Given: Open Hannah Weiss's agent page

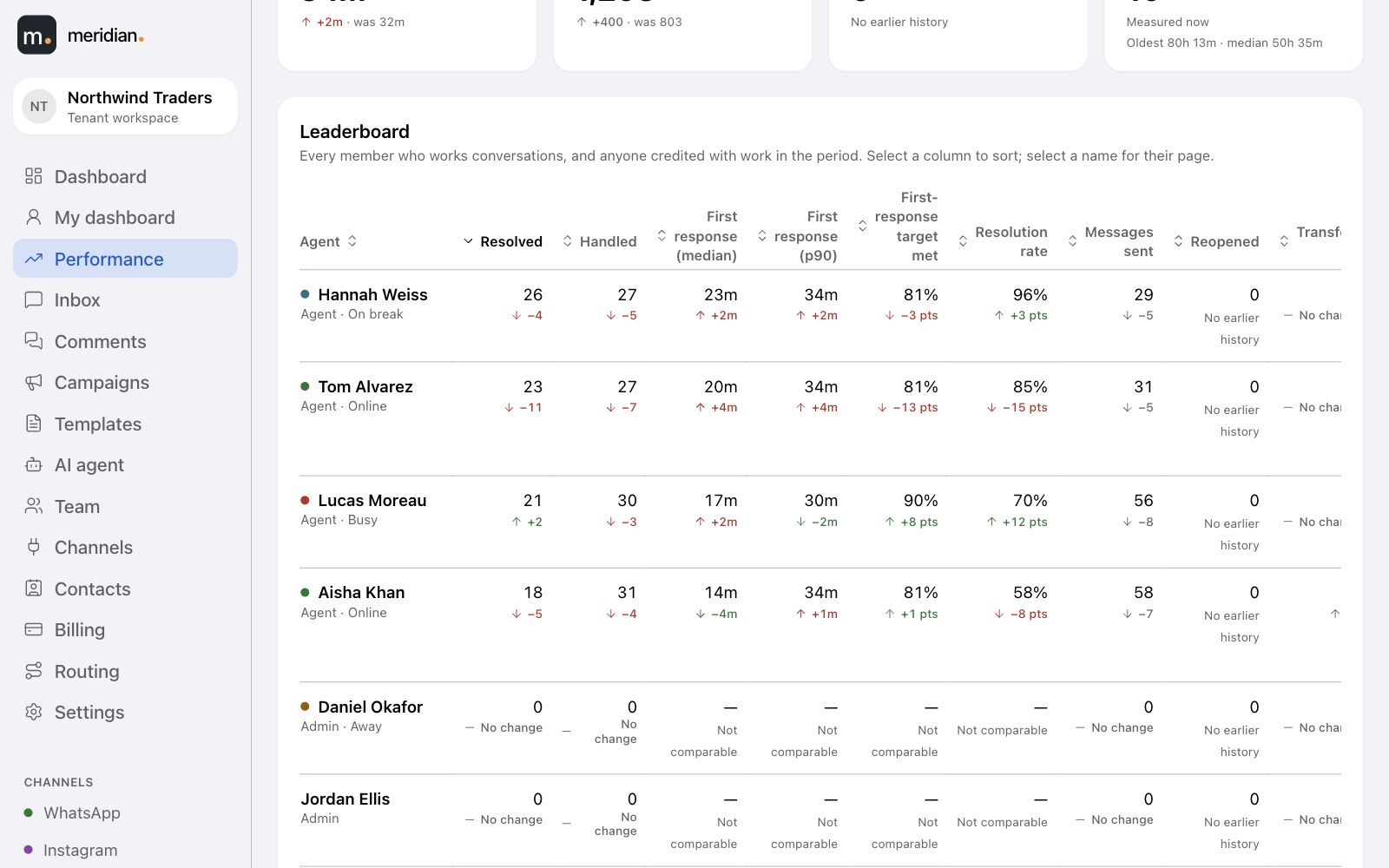Looking at the screenshot, I should [372, 294].
